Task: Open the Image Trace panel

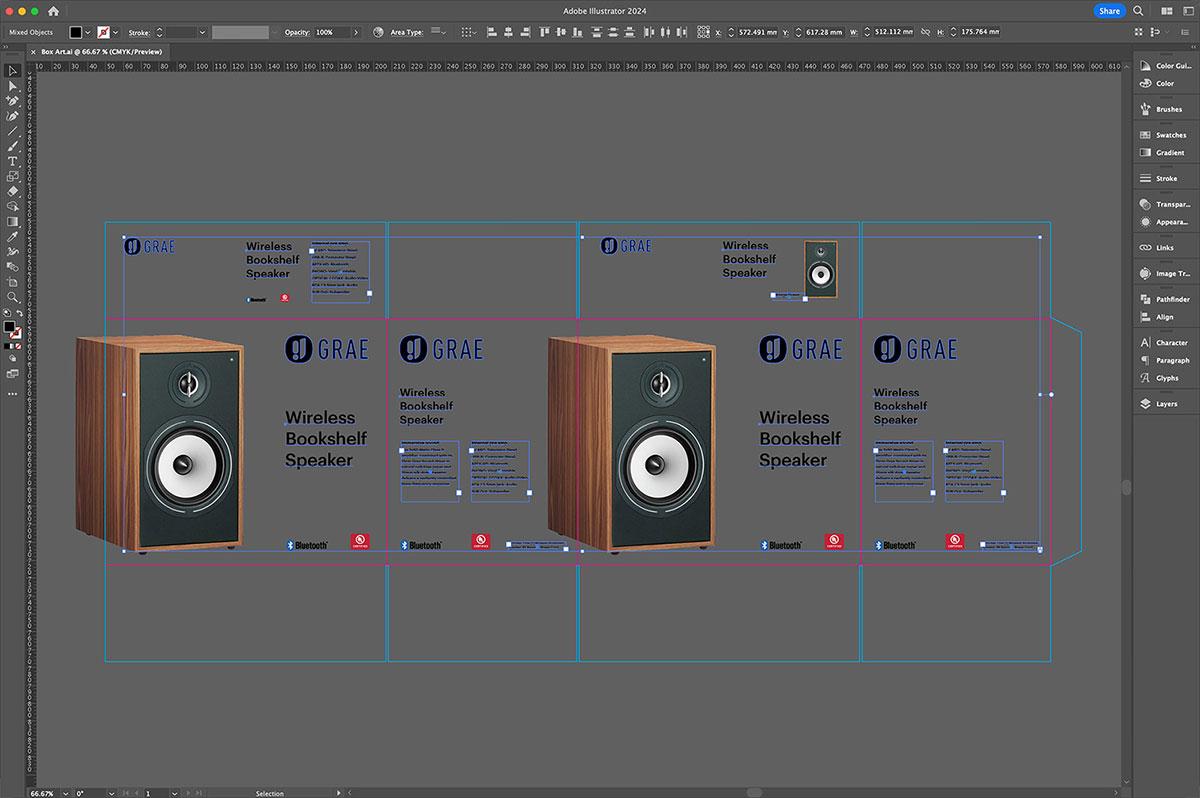Action: click(1166, 273)
